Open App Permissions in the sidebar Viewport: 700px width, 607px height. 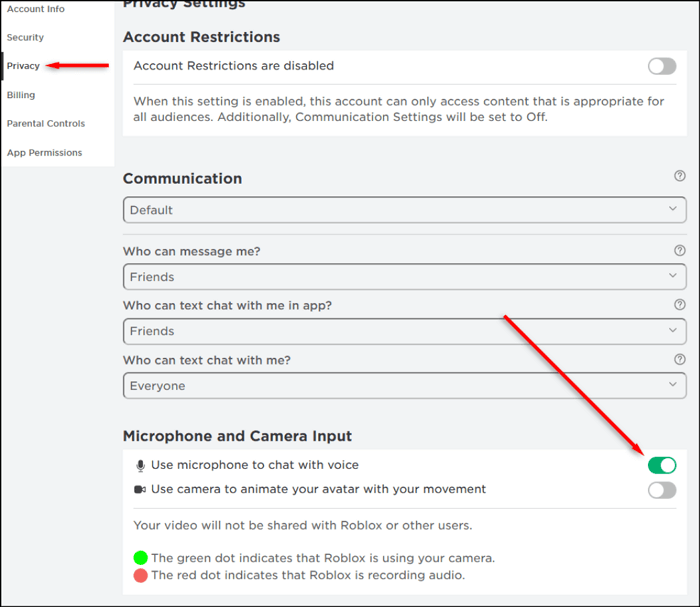click(x=44, y=153)
